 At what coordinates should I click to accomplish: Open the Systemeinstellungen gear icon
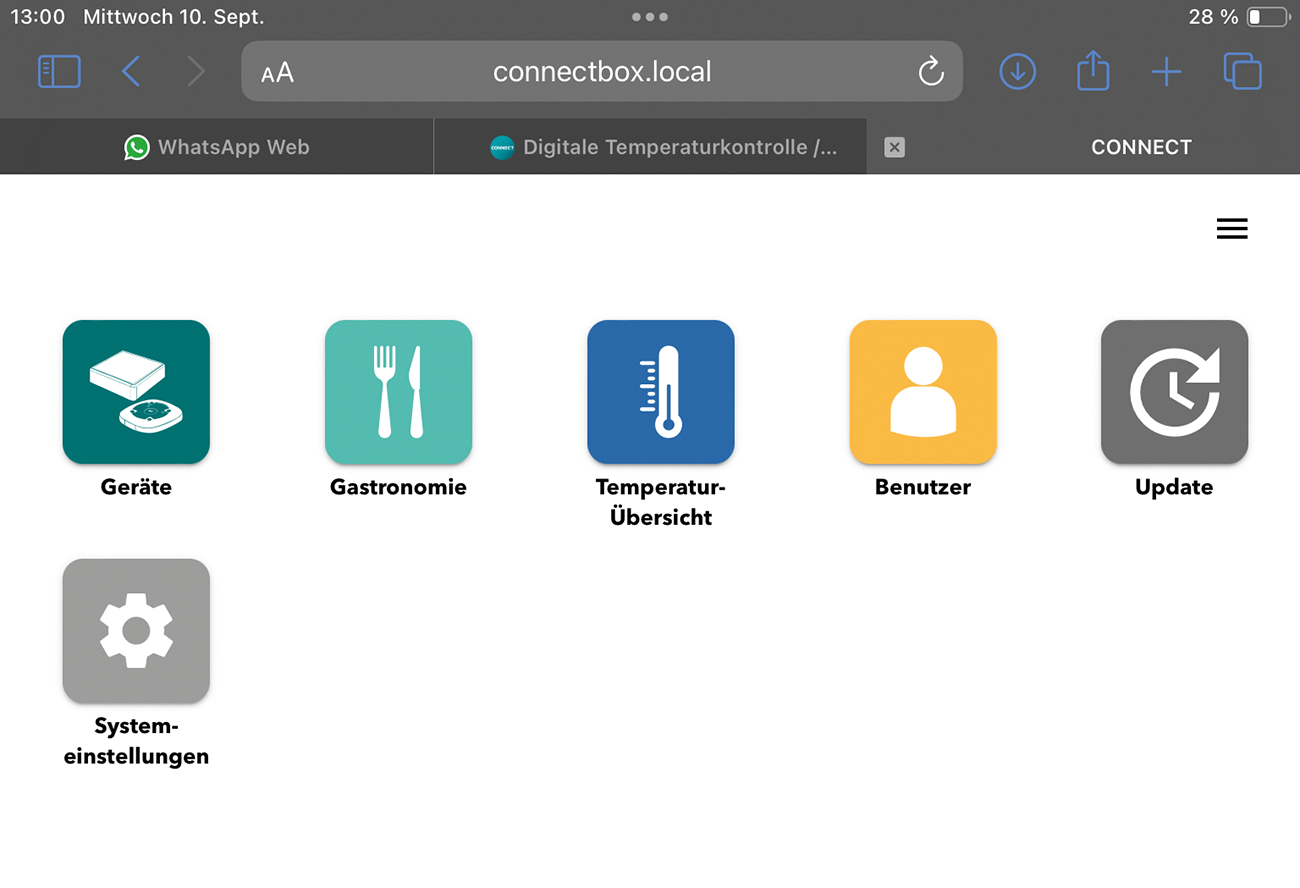coord(136,631)
